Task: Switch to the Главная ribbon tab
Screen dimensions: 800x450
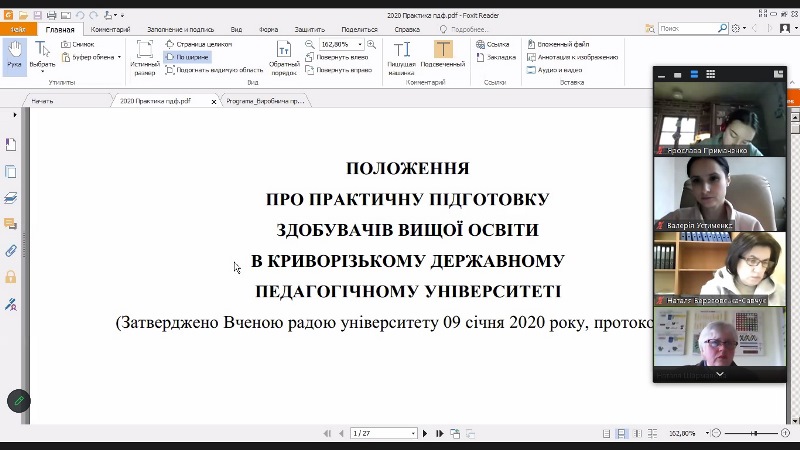Action: [60, 30]
